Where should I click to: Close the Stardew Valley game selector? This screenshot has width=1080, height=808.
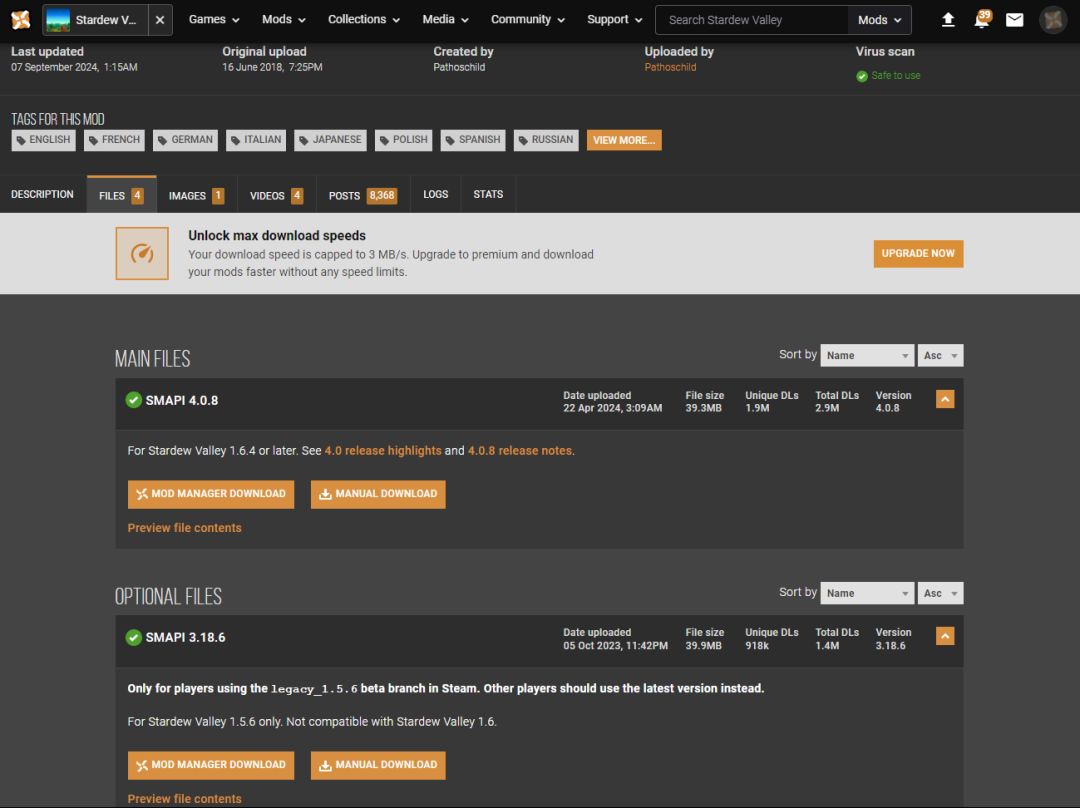162,20
